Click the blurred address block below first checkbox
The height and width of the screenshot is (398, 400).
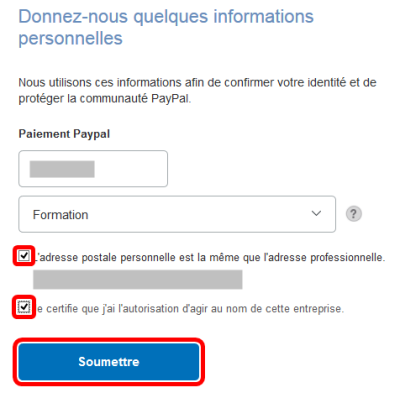[x=138, y=279]
